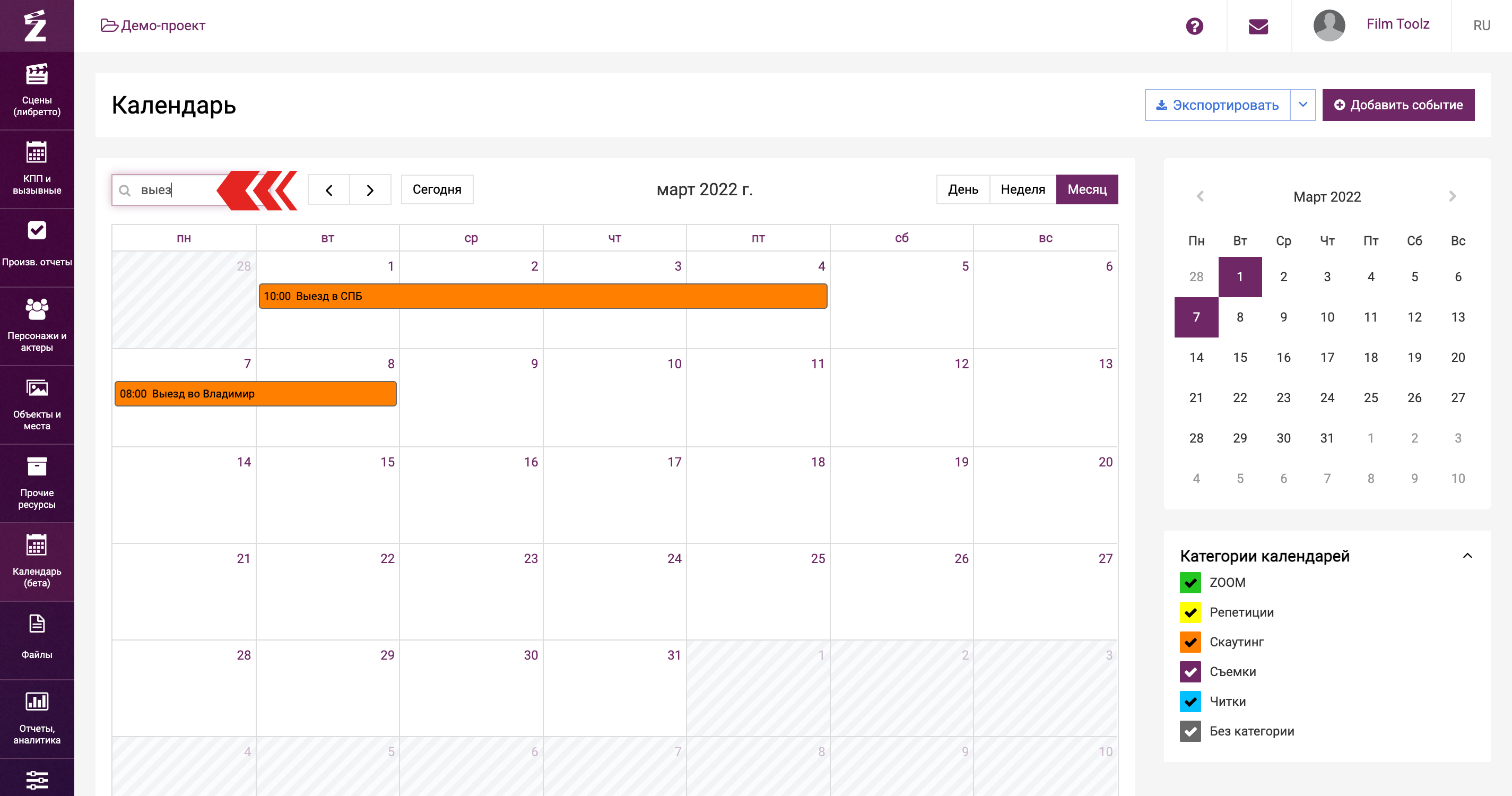Click the Март 2022 mini calendar title
The height and width of the screenshot is (796, 1512).
pyautogui.click(x=1326, y=197)
